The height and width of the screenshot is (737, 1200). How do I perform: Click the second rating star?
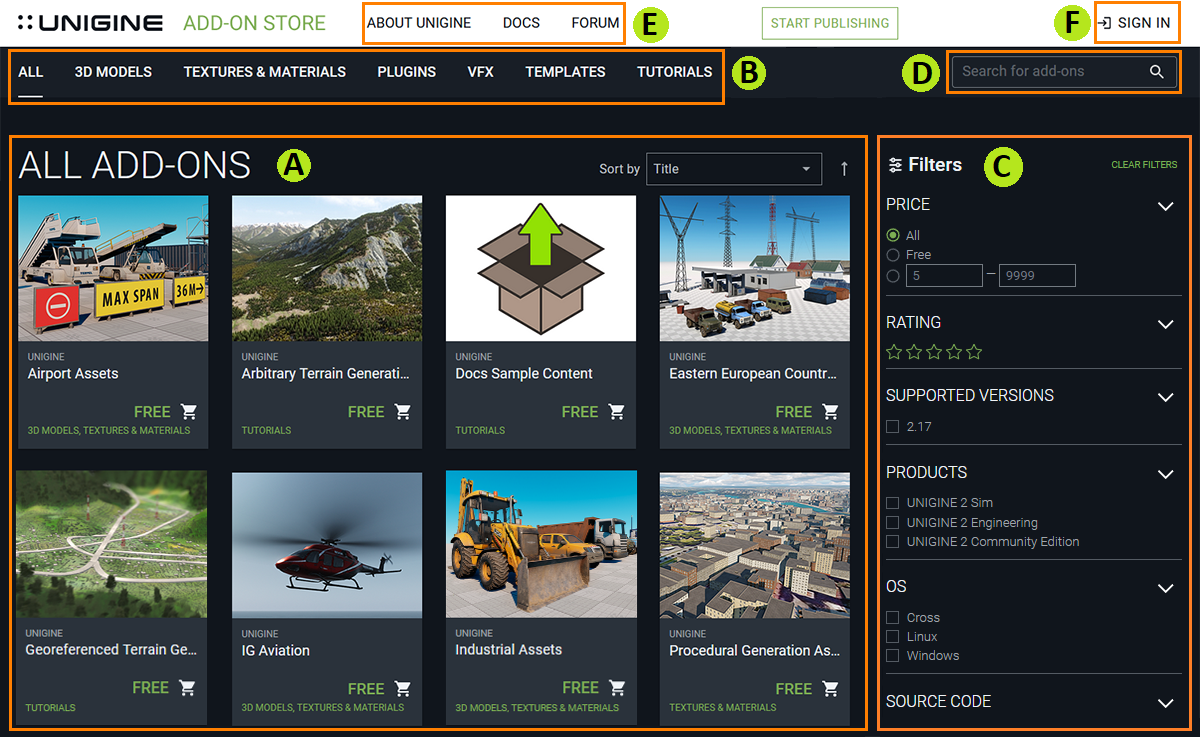pyautogui.click(x=914, y=352)
